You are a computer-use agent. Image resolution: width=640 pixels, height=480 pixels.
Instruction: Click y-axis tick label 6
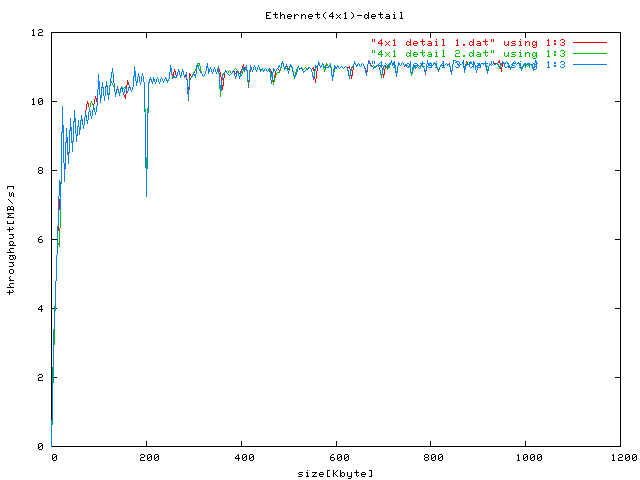click(x=40, y=240)
